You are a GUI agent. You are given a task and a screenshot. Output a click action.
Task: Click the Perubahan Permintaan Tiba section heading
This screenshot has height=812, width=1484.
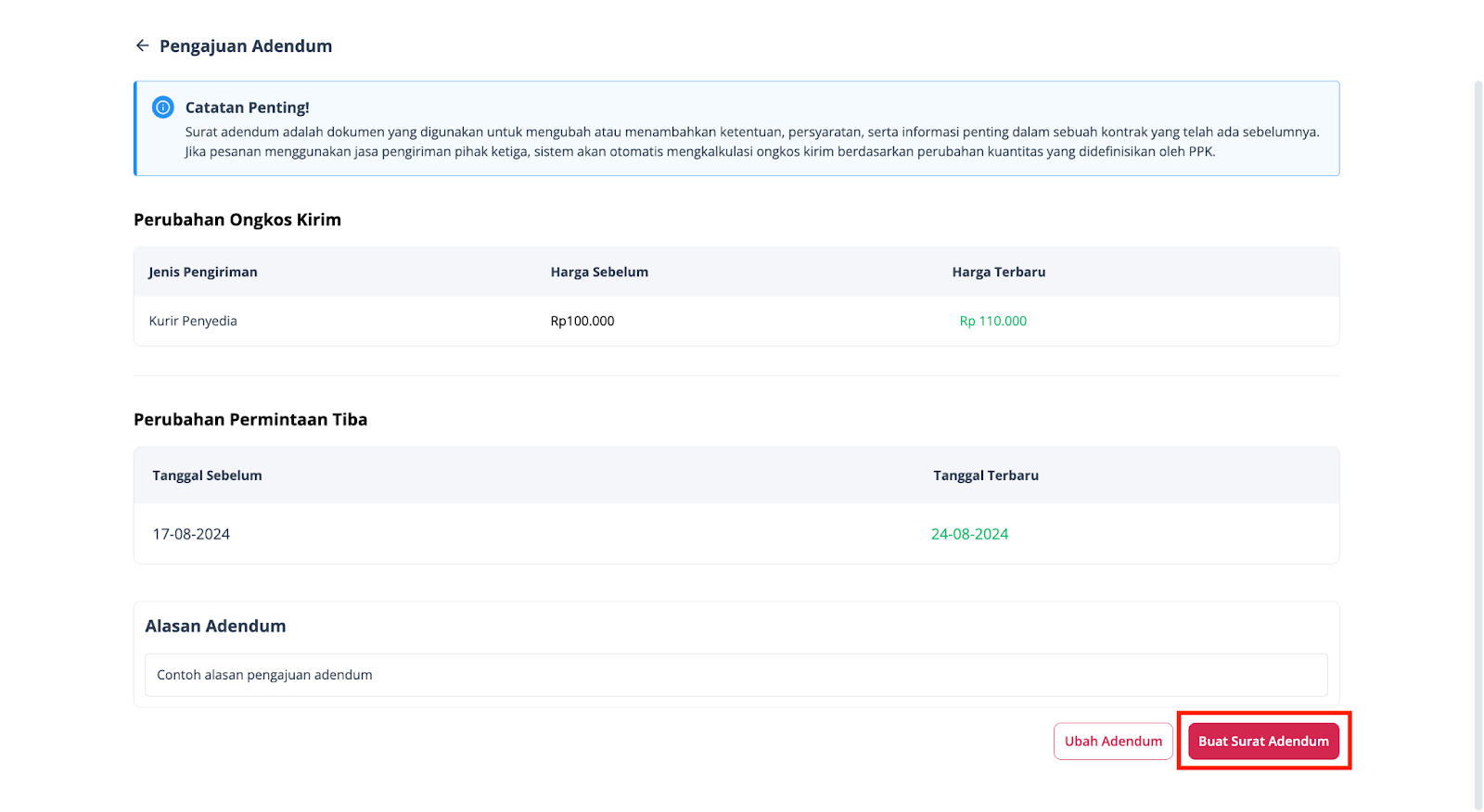[250, 419]
